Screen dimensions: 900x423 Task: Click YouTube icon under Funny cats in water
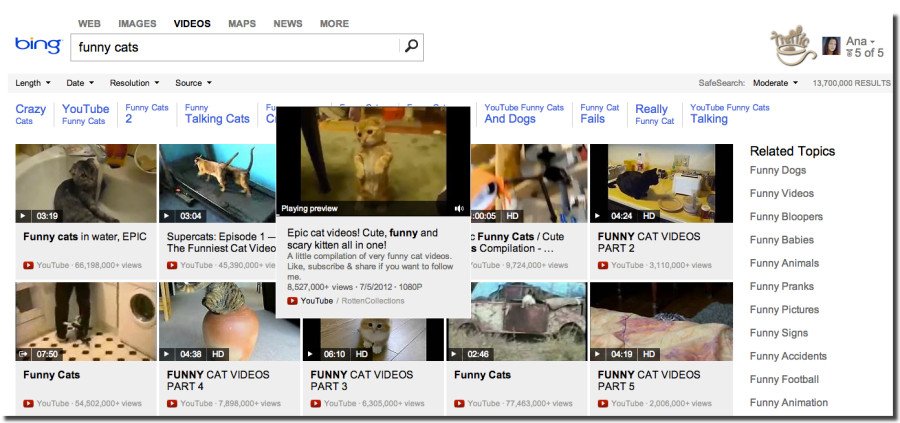(x=29, y=265)
